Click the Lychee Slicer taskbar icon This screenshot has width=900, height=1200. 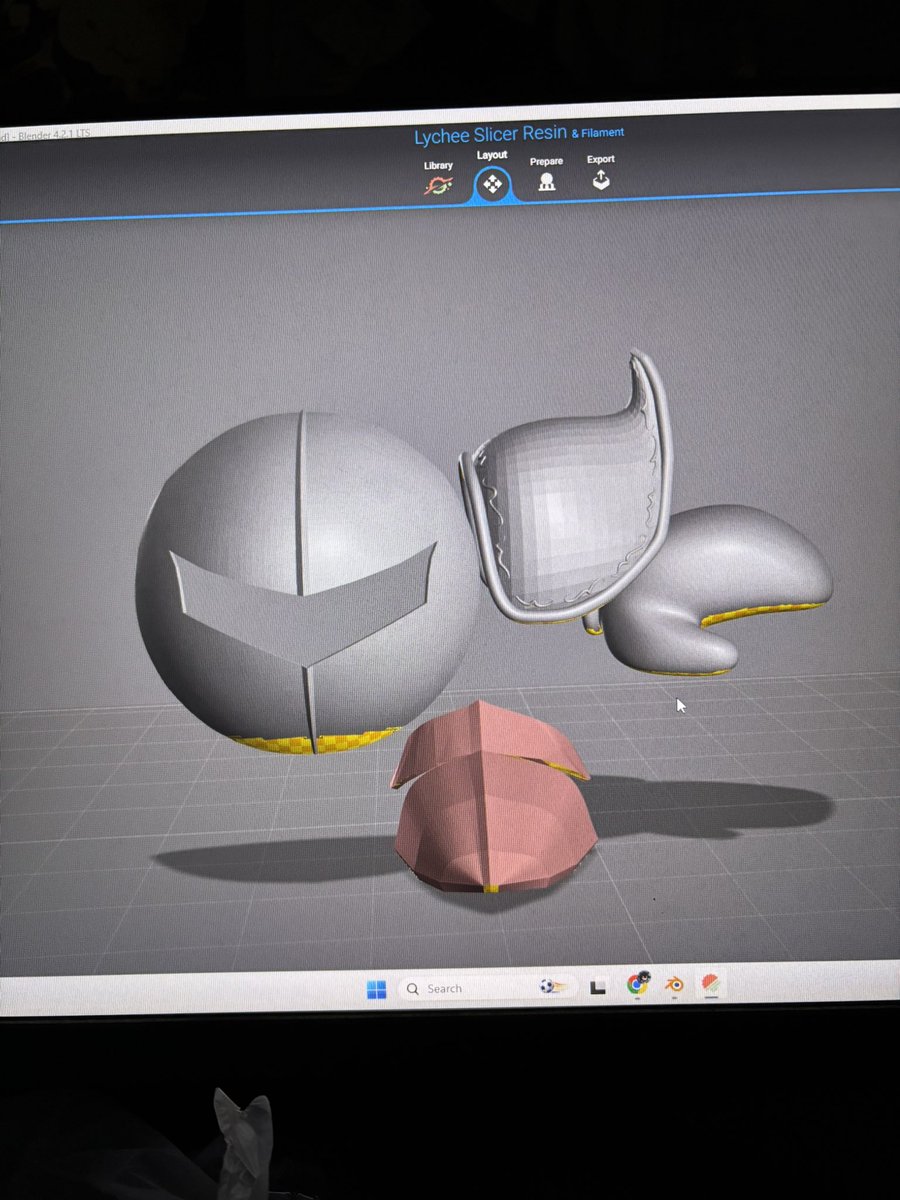711,984
